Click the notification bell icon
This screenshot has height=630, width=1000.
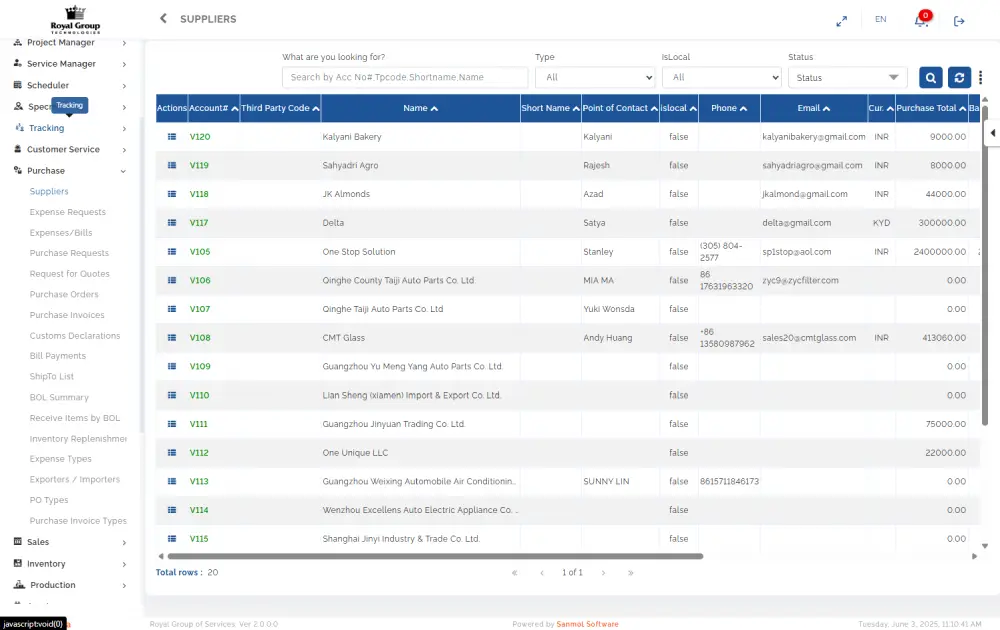pos(921,20)
